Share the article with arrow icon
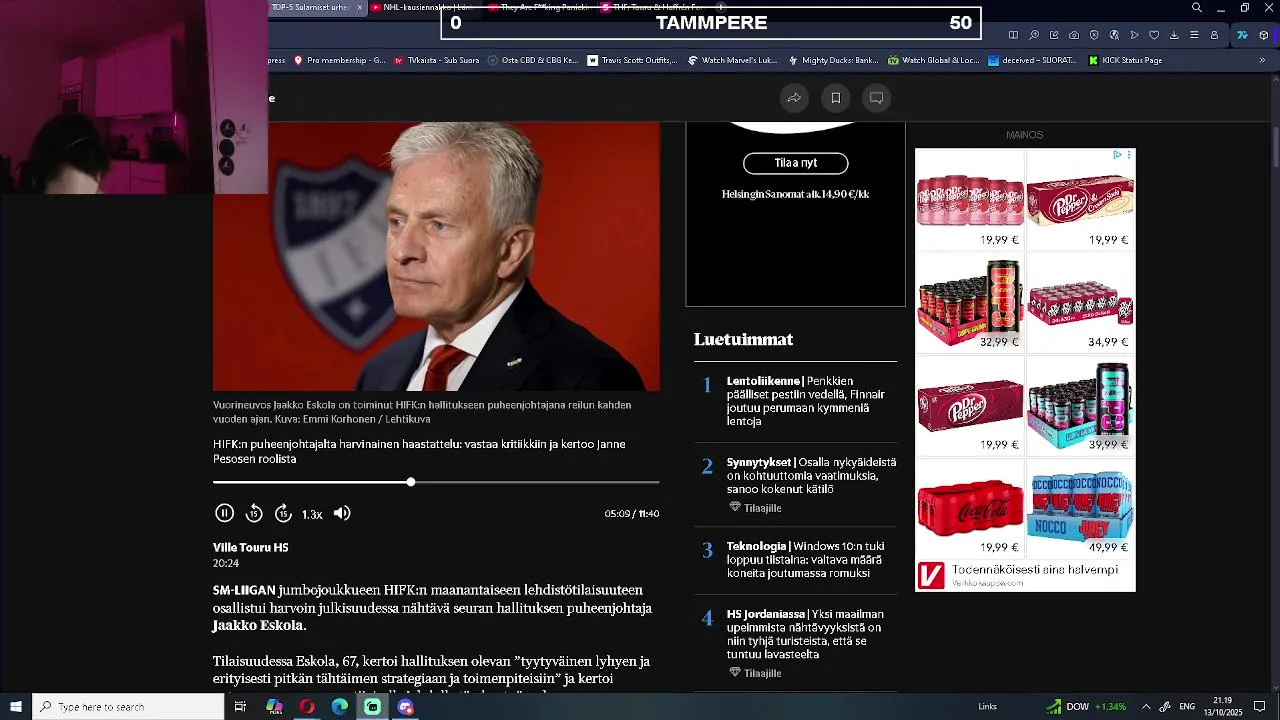The width and height of the screenshot is (1280, 720). [x=794, y=97]
